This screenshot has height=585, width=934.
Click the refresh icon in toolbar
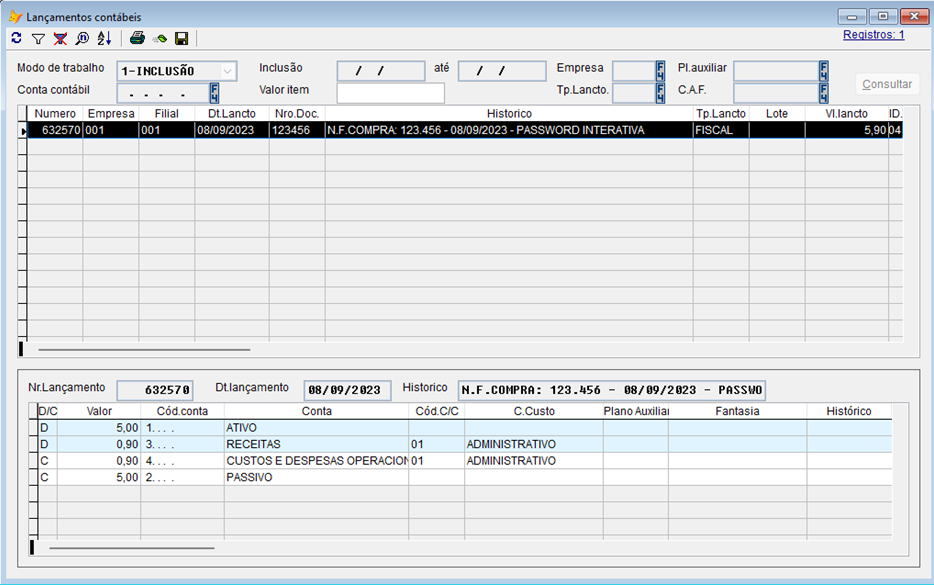(x=16, y=38)
